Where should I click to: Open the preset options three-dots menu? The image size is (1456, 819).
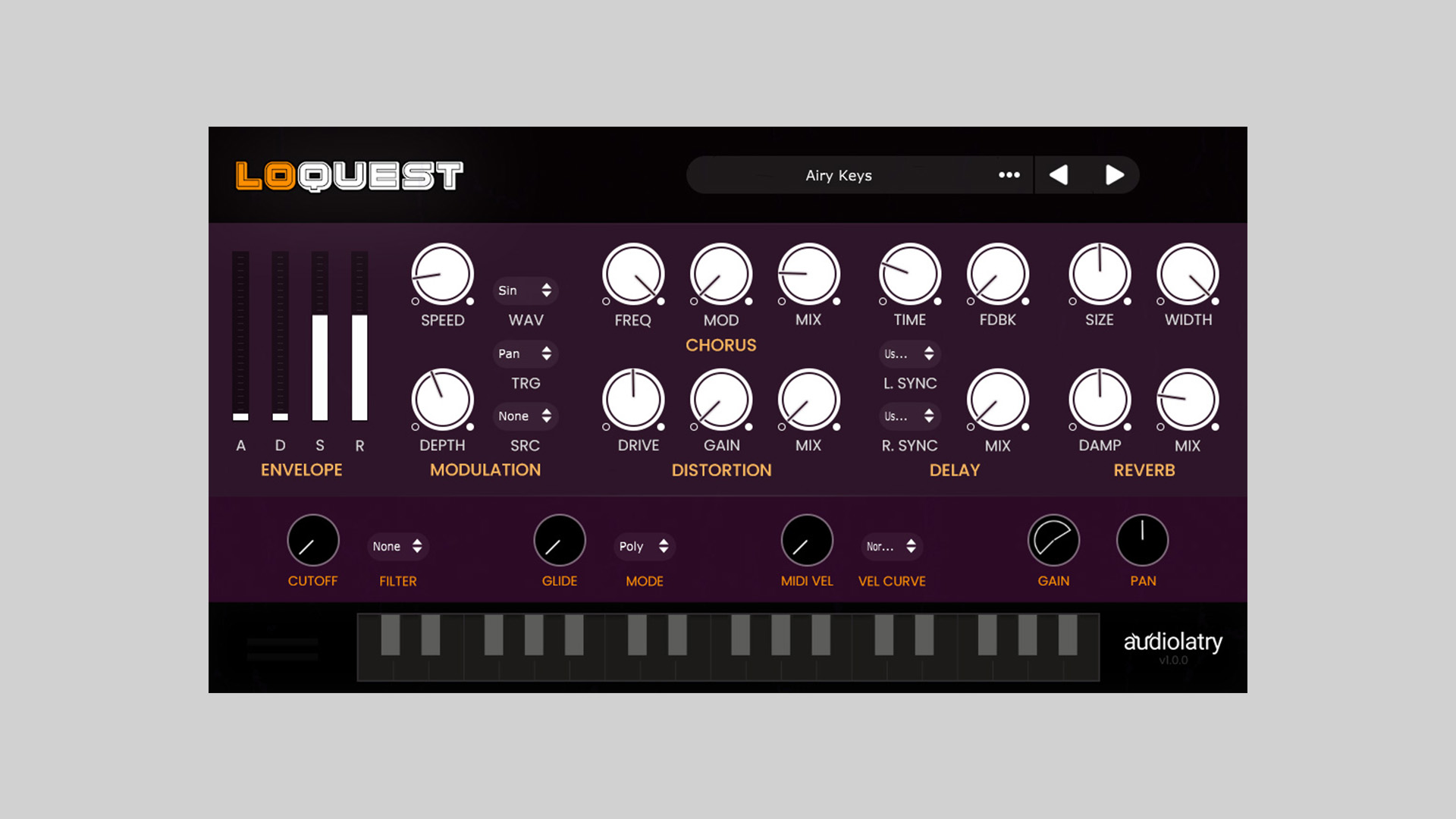pyautogui.click(x=1009, y=175)
